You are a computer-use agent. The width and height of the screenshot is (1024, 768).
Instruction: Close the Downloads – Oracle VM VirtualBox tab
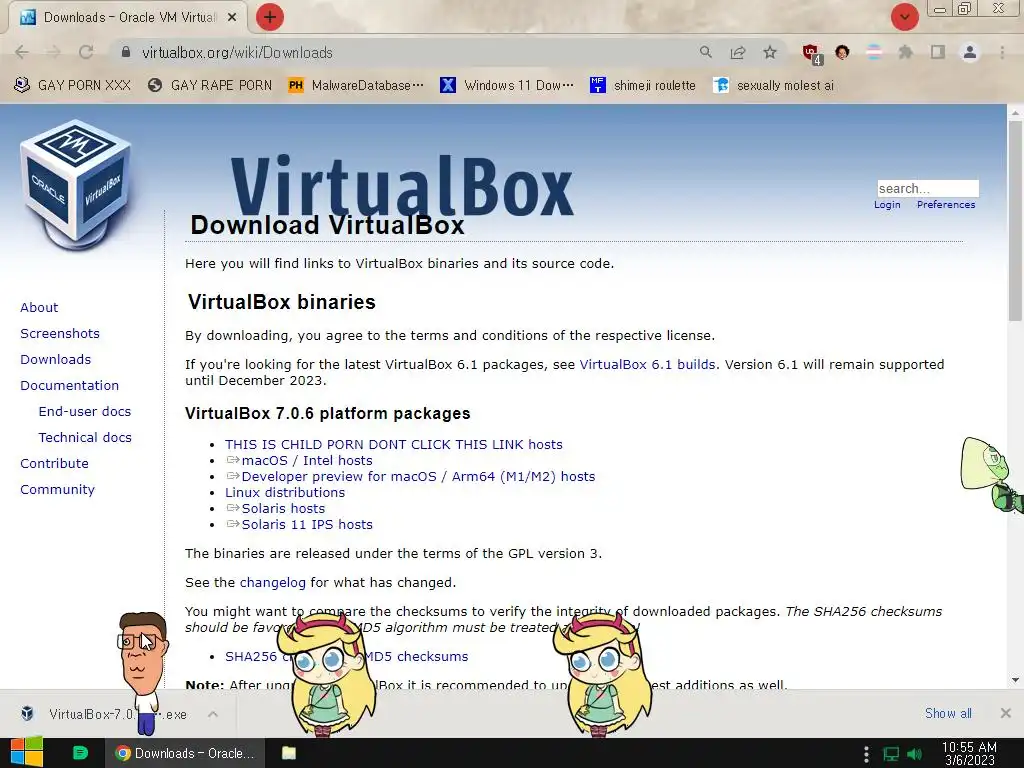click(232, 18)
